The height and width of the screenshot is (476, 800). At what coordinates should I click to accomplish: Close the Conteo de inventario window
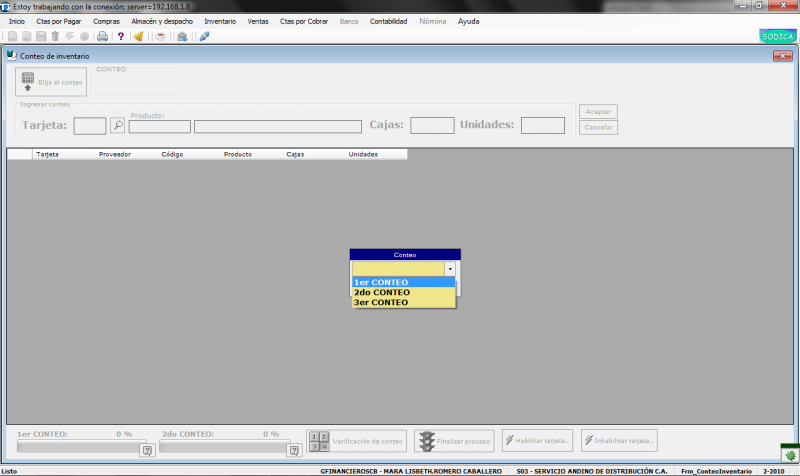[783, 56]
